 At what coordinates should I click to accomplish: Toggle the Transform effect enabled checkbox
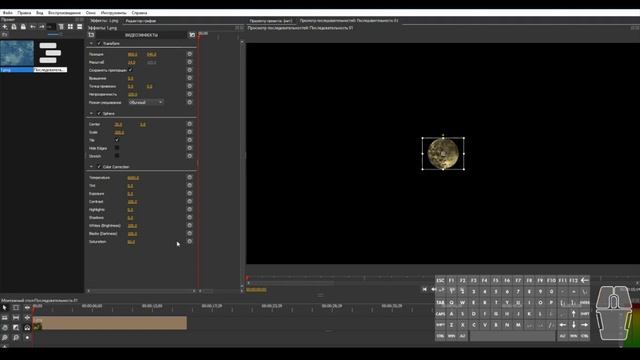click(x=99, y=43)
